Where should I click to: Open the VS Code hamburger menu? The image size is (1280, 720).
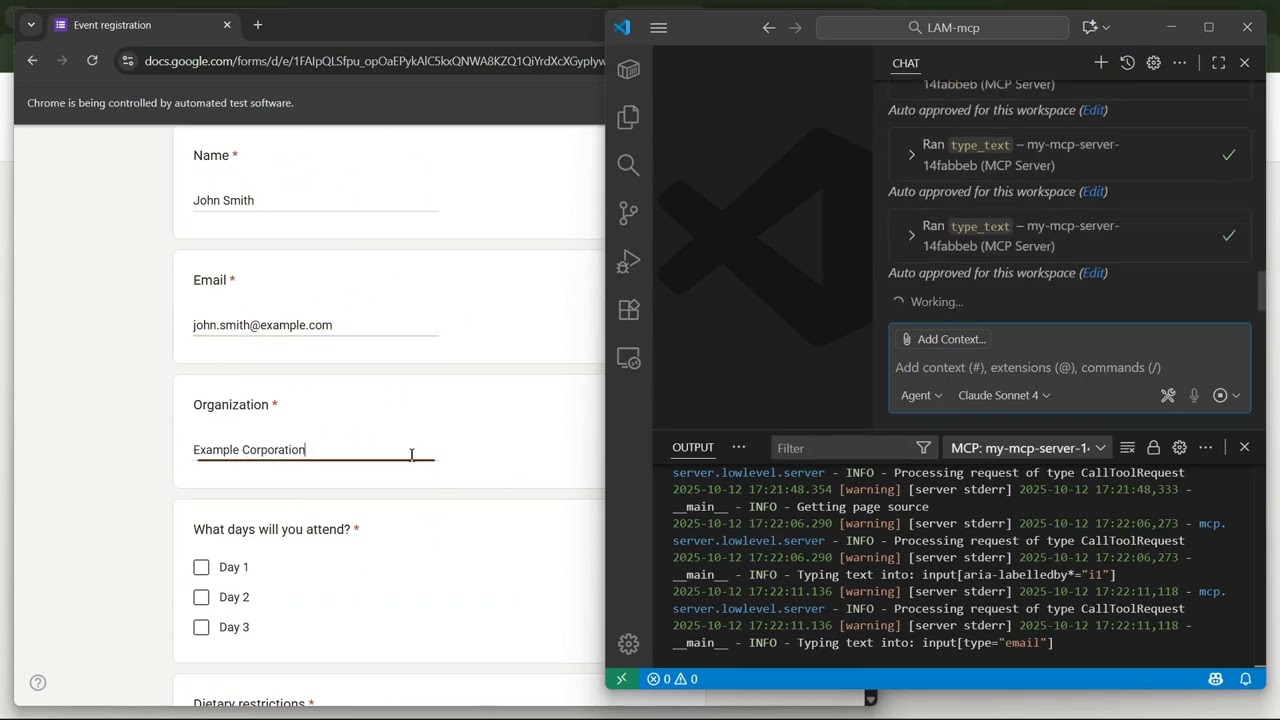658,28
